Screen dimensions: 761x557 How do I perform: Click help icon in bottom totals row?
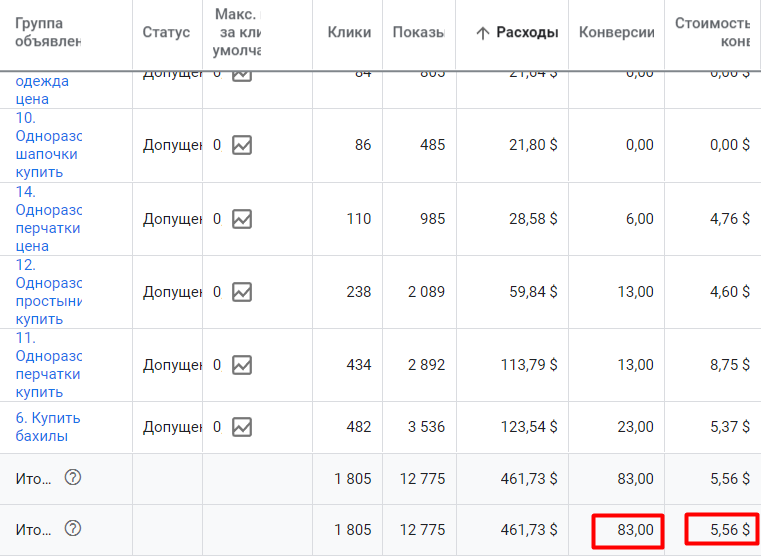72,529
